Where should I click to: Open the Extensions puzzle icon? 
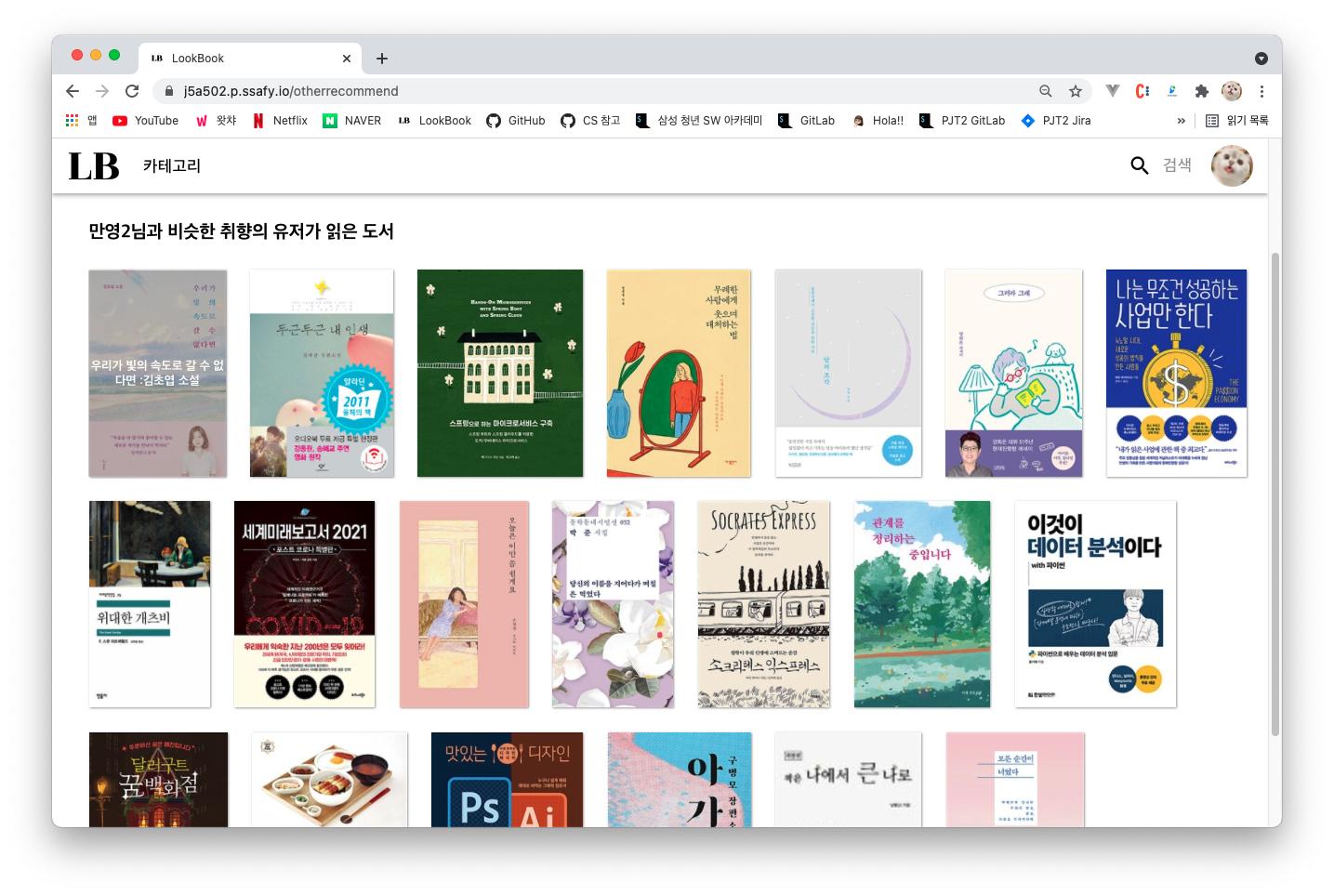(1201, 91)
